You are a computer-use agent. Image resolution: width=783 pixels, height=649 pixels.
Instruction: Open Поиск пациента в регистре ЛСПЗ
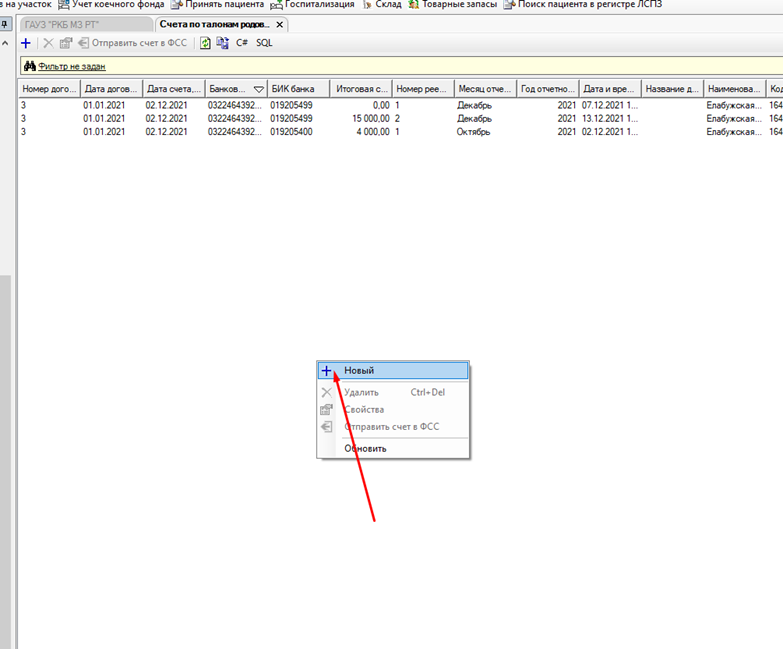tap(590, 4)
